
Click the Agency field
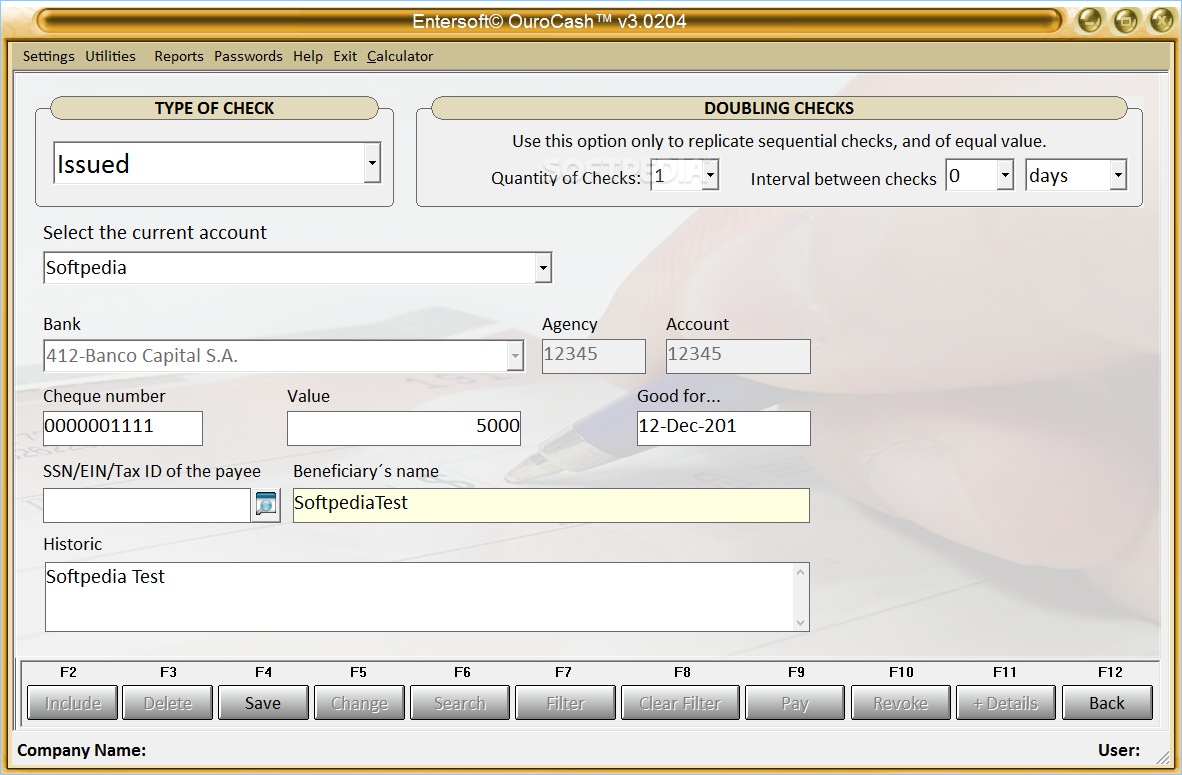(x=594, y=355)
